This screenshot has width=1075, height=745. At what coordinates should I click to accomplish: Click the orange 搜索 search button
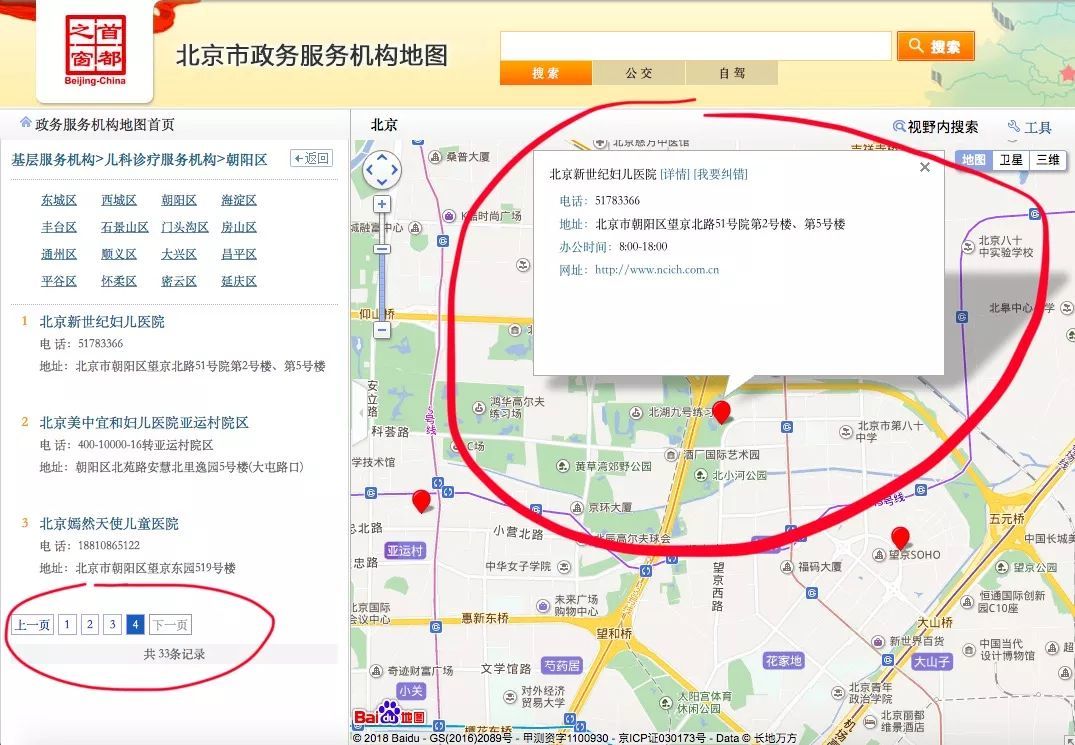coord(936,46)
